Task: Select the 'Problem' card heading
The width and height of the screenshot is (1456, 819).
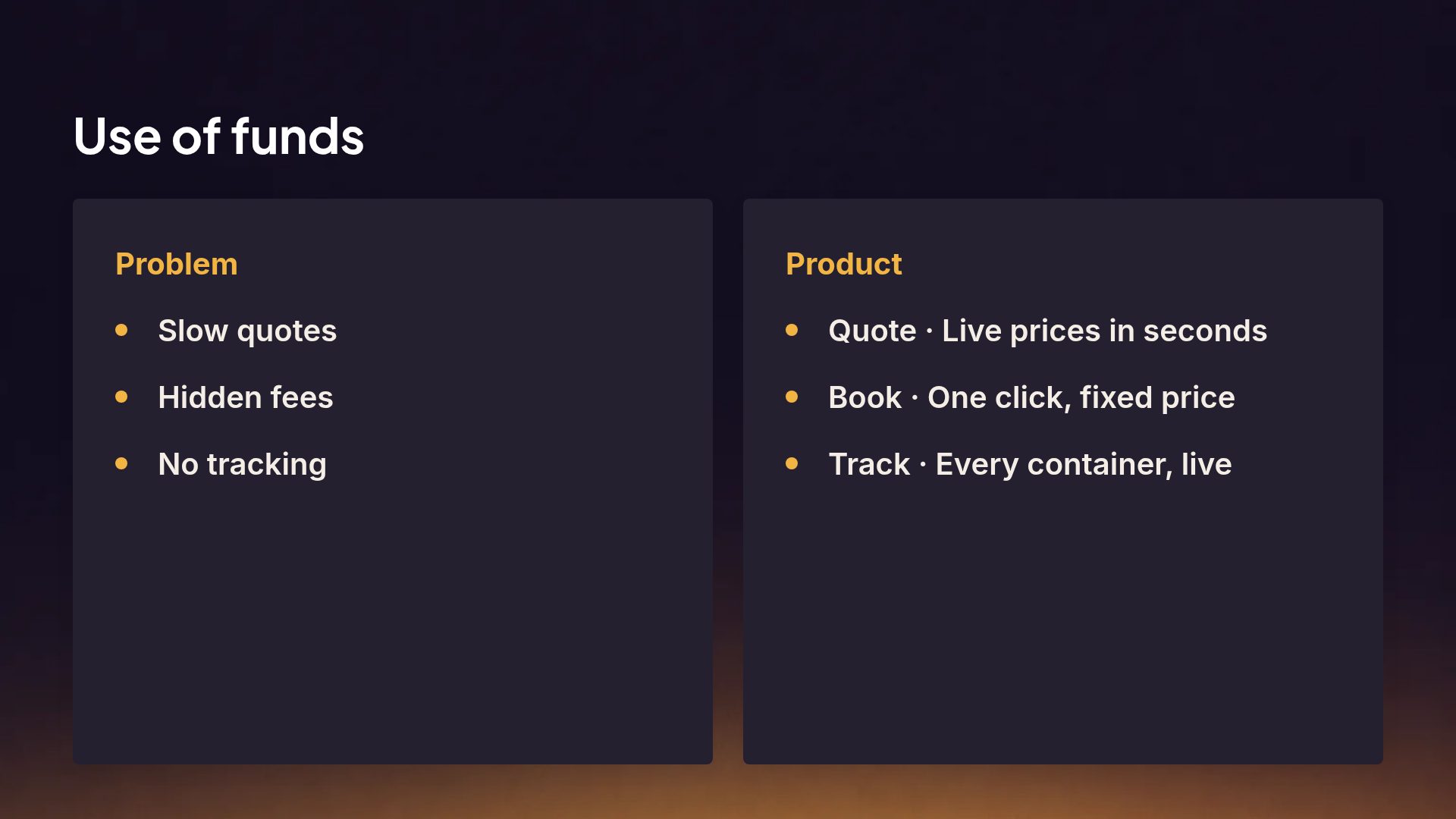Action: (177, 264)
